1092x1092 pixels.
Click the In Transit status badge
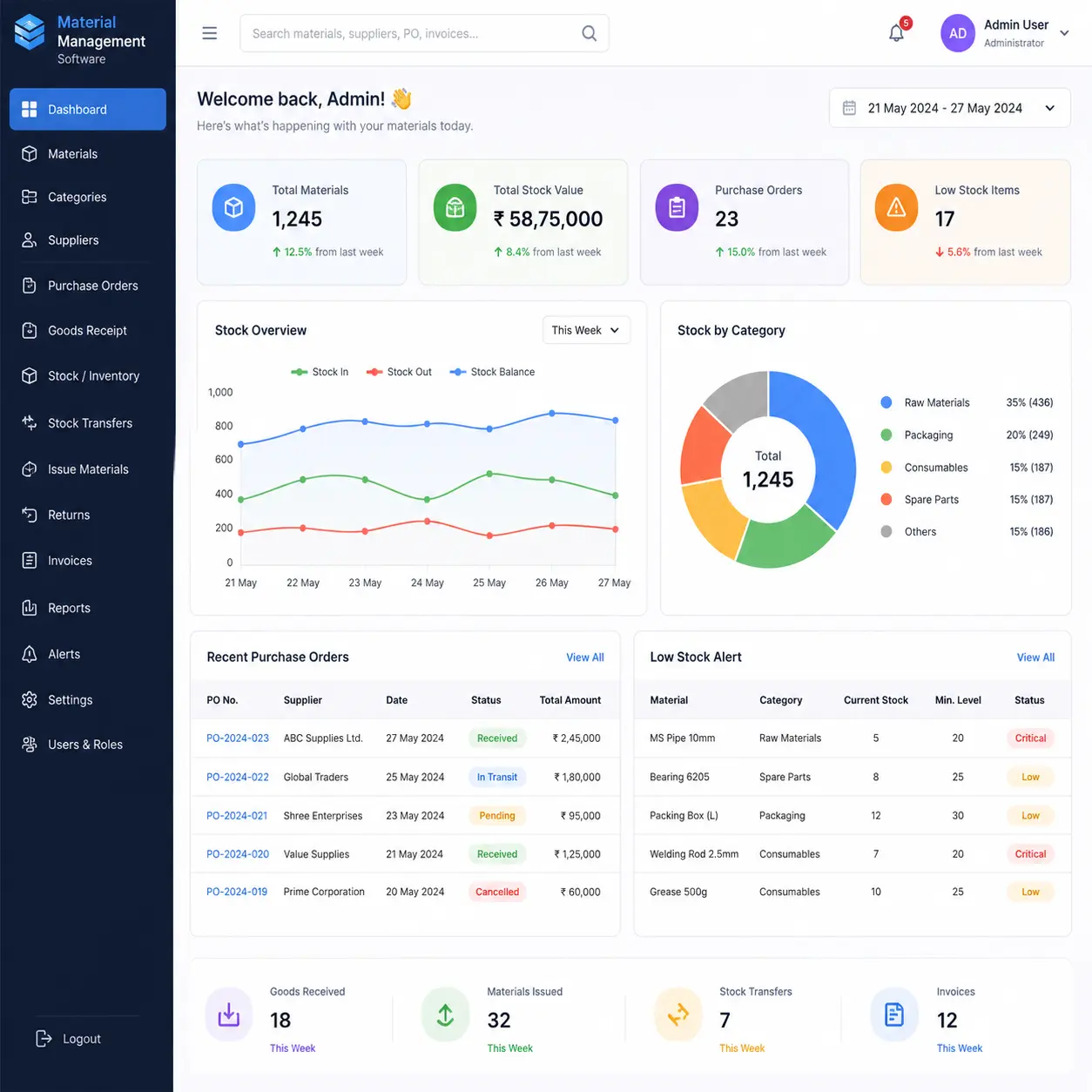pyautogui.click(x=497, y=777)
